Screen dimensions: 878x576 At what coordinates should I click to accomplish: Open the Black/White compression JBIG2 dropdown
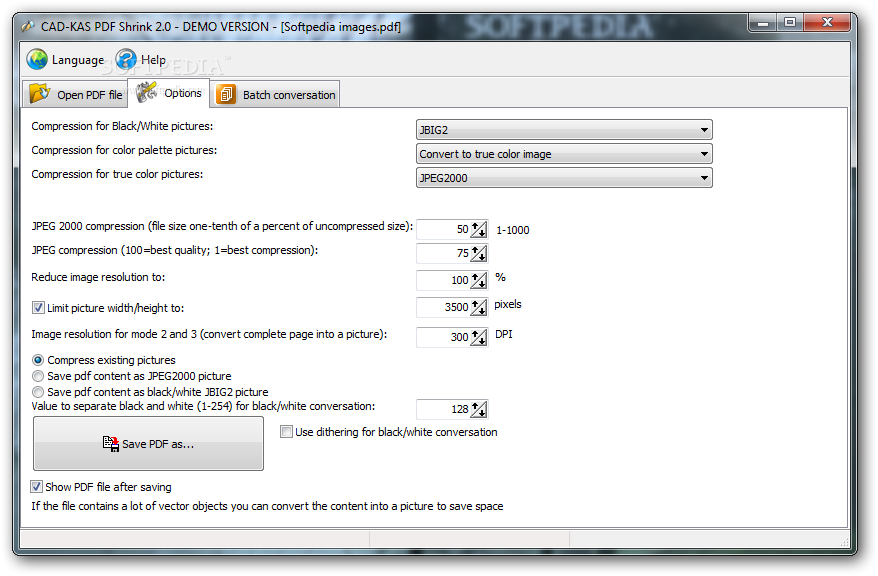click(x=564, y=130)
